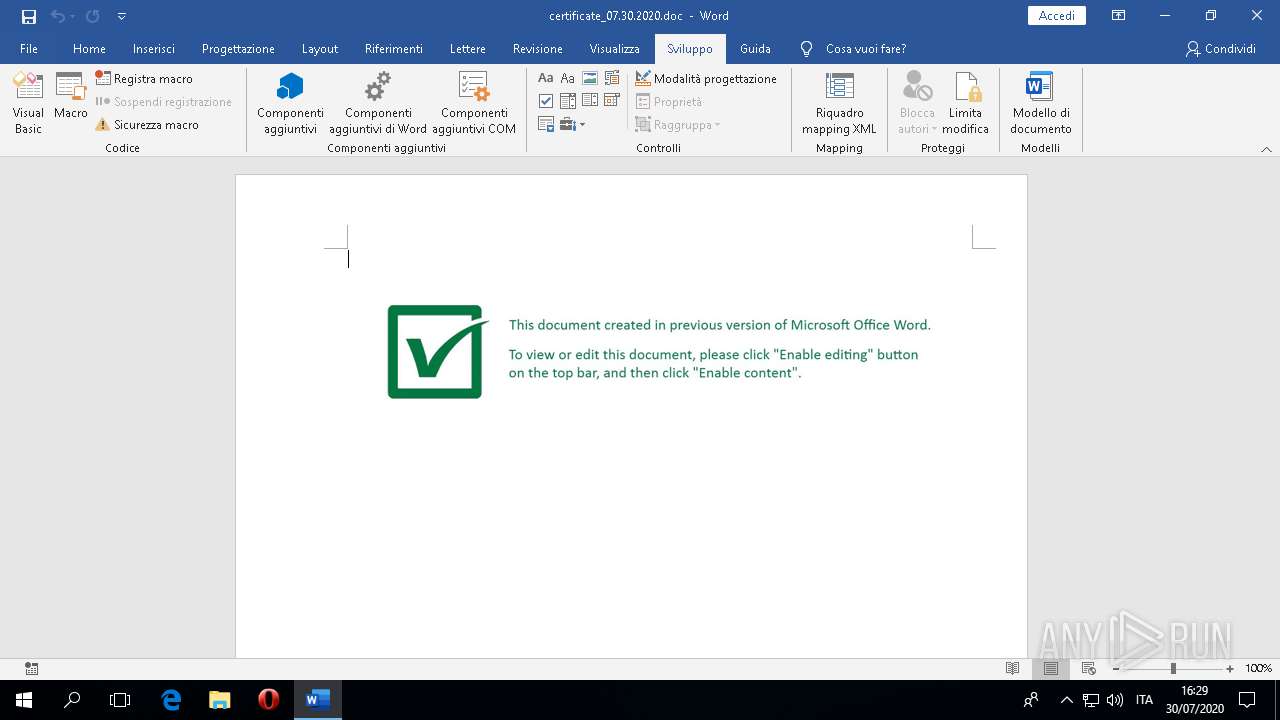Switch to Layout tab

click(320, 49)
